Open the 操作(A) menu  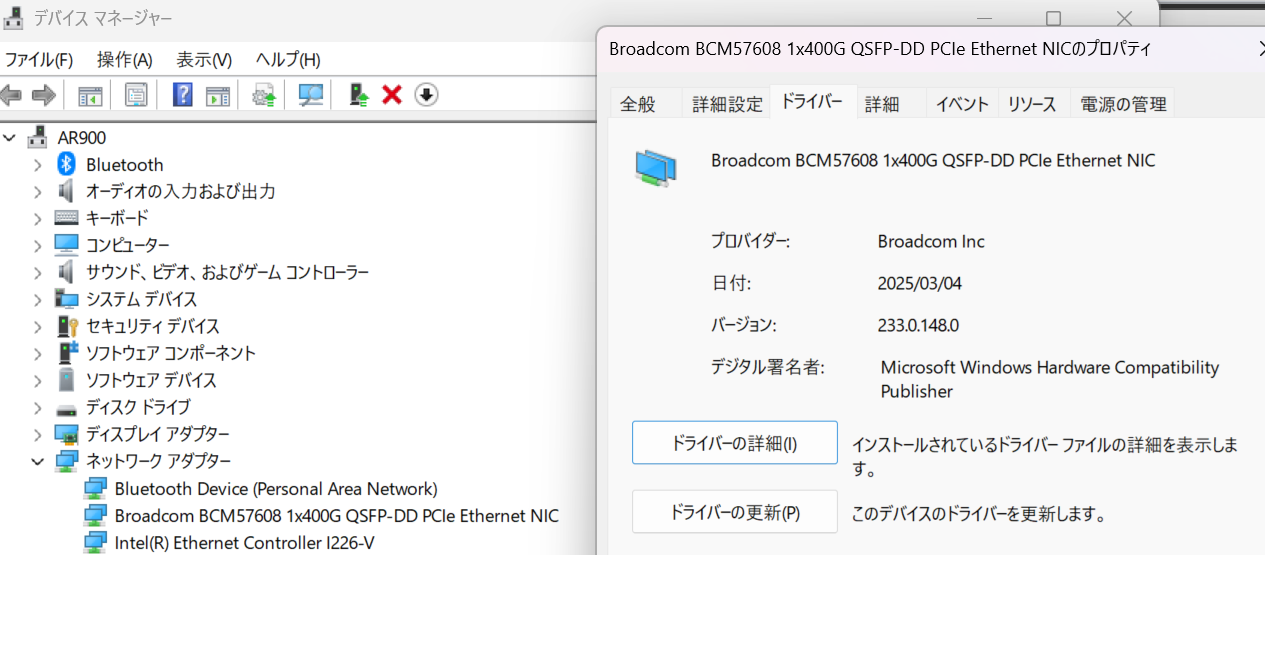click(125, 60)
